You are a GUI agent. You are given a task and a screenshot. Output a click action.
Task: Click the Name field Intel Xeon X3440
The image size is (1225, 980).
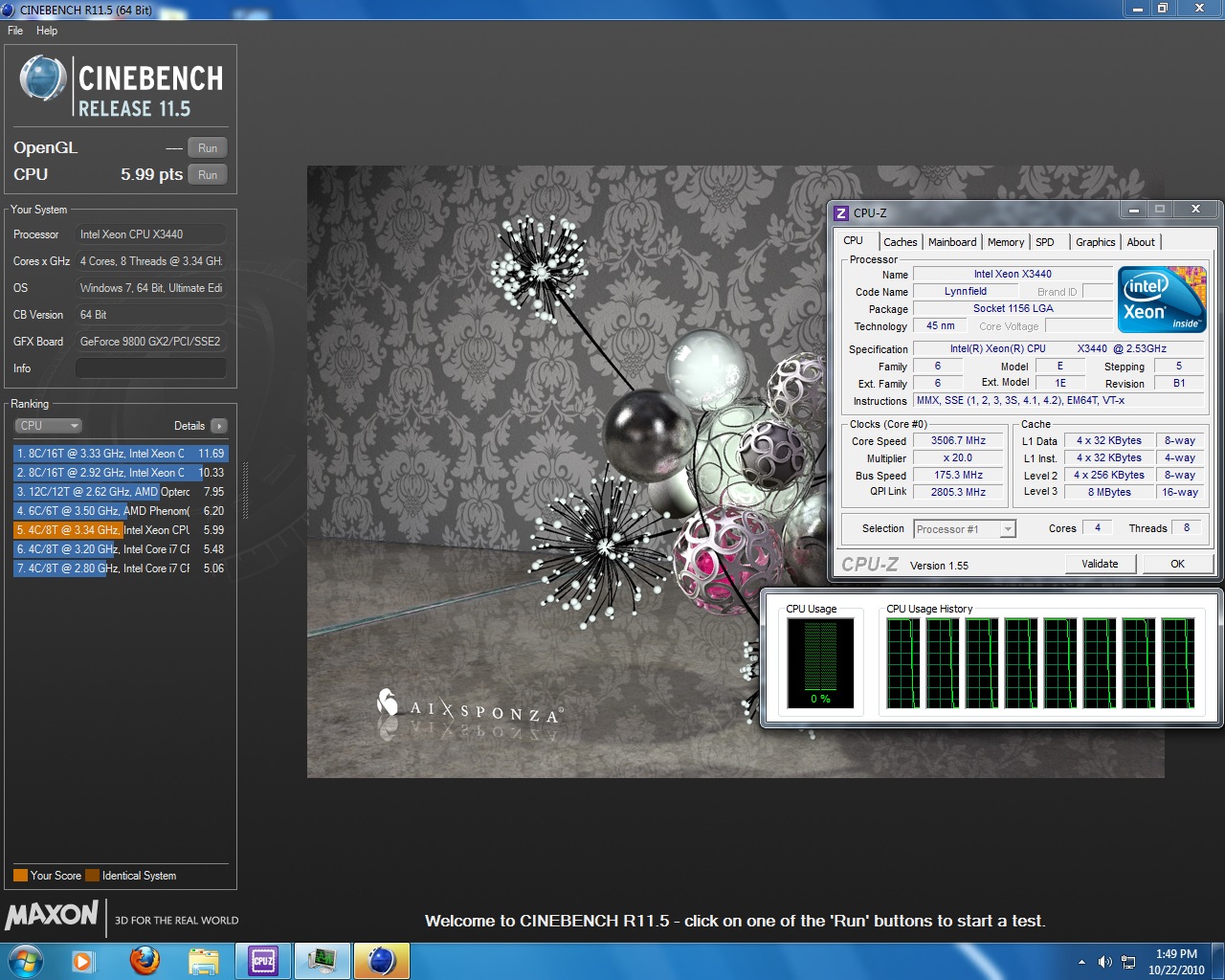click(x=1013, y=275)
